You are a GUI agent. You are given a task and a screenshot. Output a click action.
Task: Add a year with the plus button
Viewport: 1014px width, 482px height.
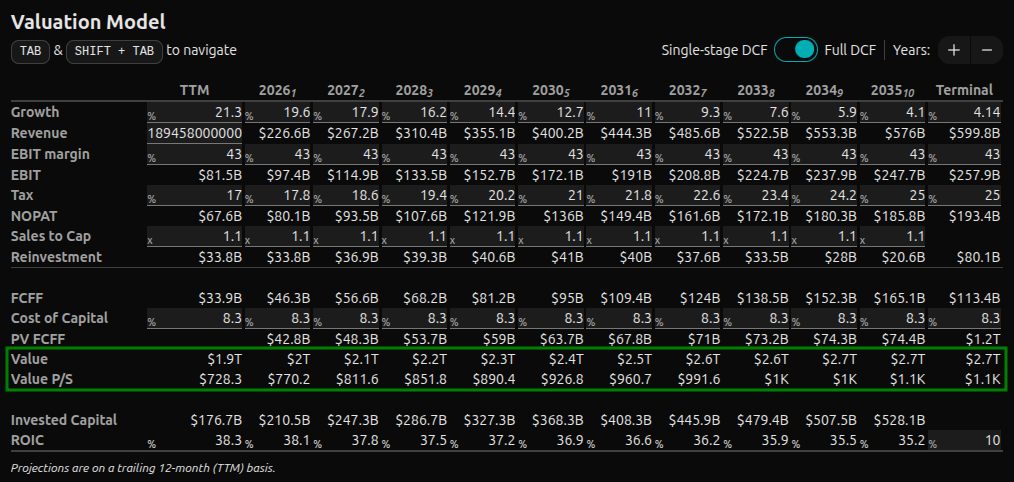pyautogui.click(x=954, y=50)
